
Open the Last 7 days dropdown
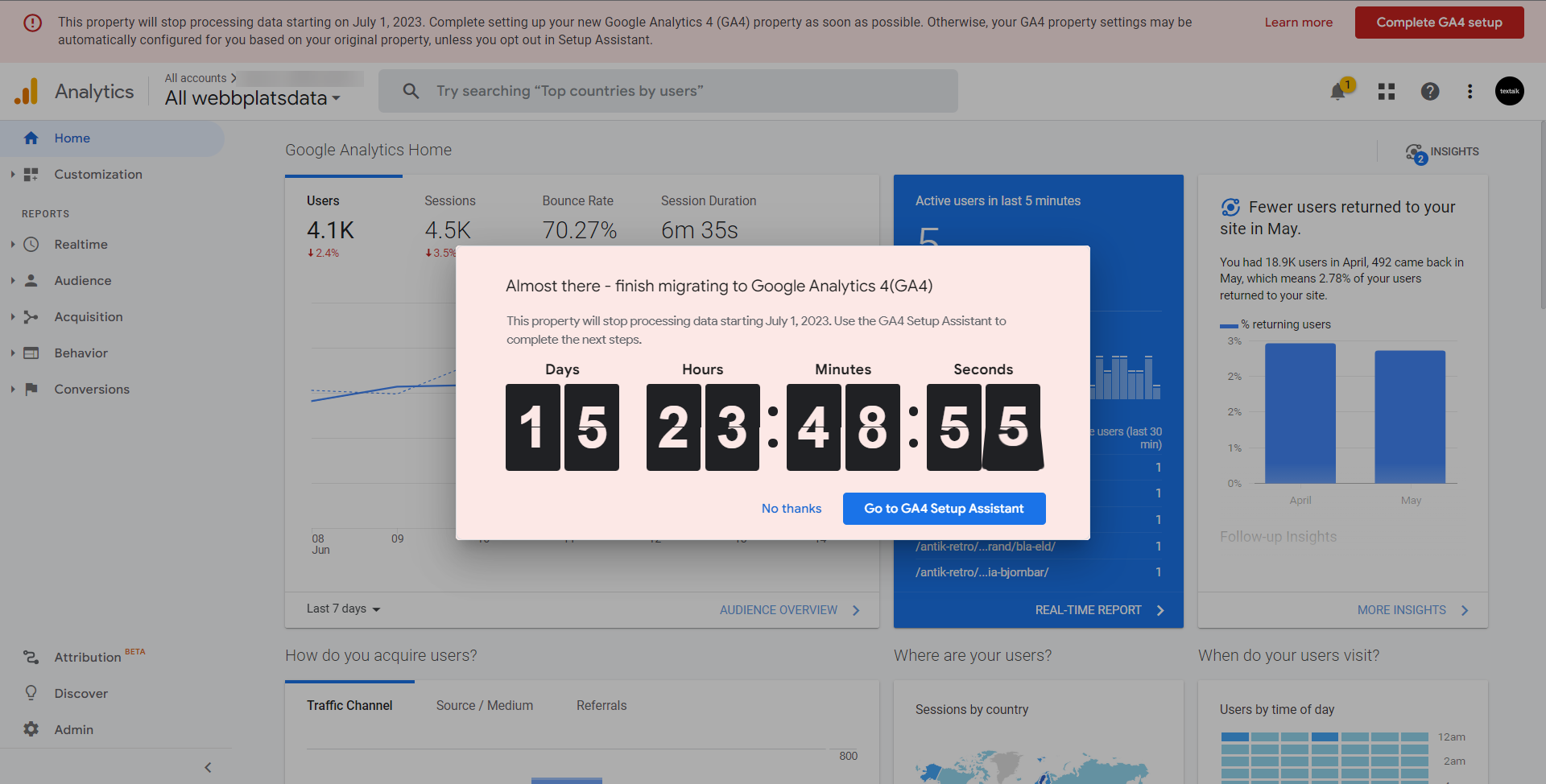point(343,609)
